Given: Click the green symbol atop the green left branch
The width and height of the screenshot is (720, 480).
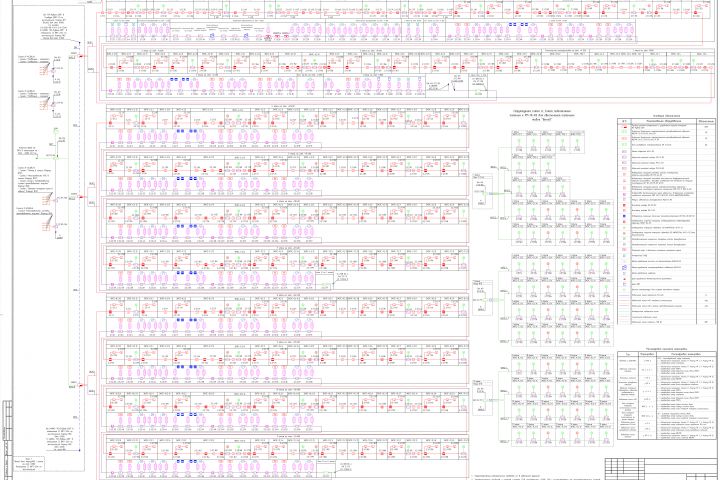Looking at the screenshot, I should click(56, 130).
